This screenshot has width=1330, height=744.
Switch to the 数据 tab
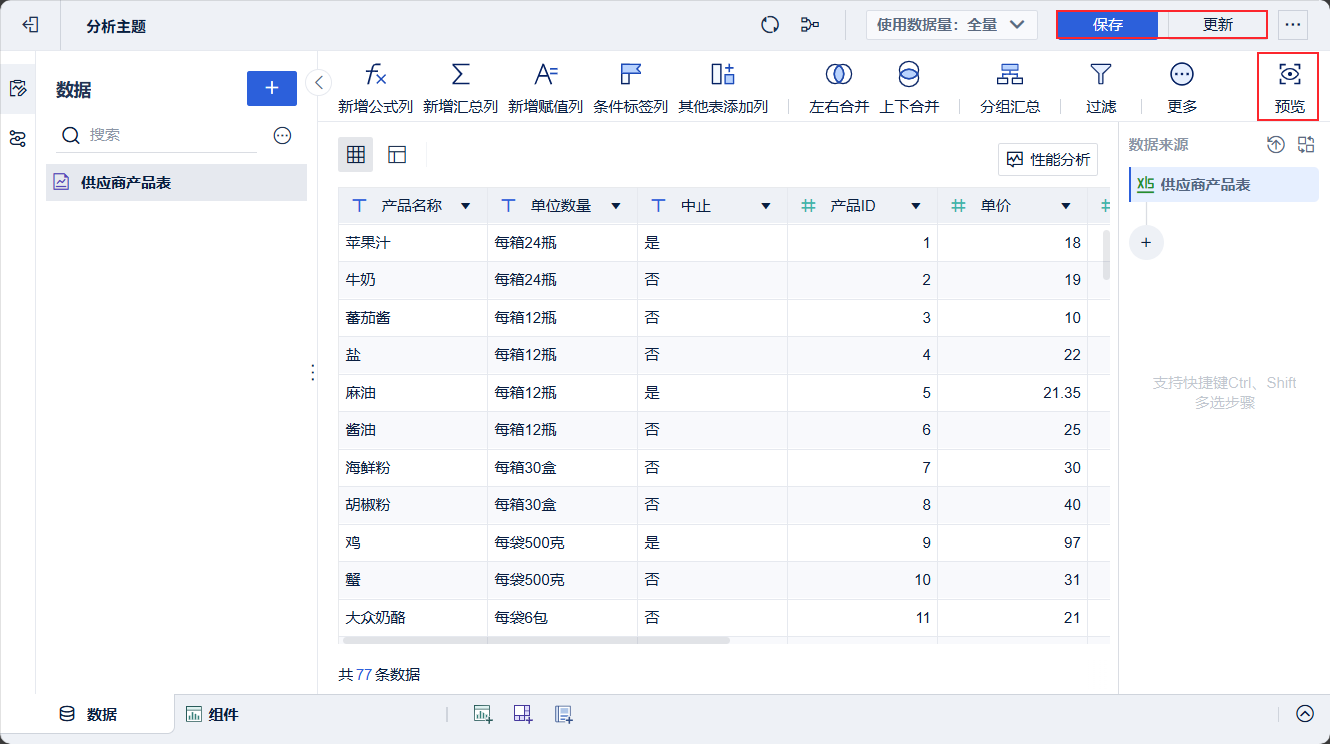tap(88, 714)
